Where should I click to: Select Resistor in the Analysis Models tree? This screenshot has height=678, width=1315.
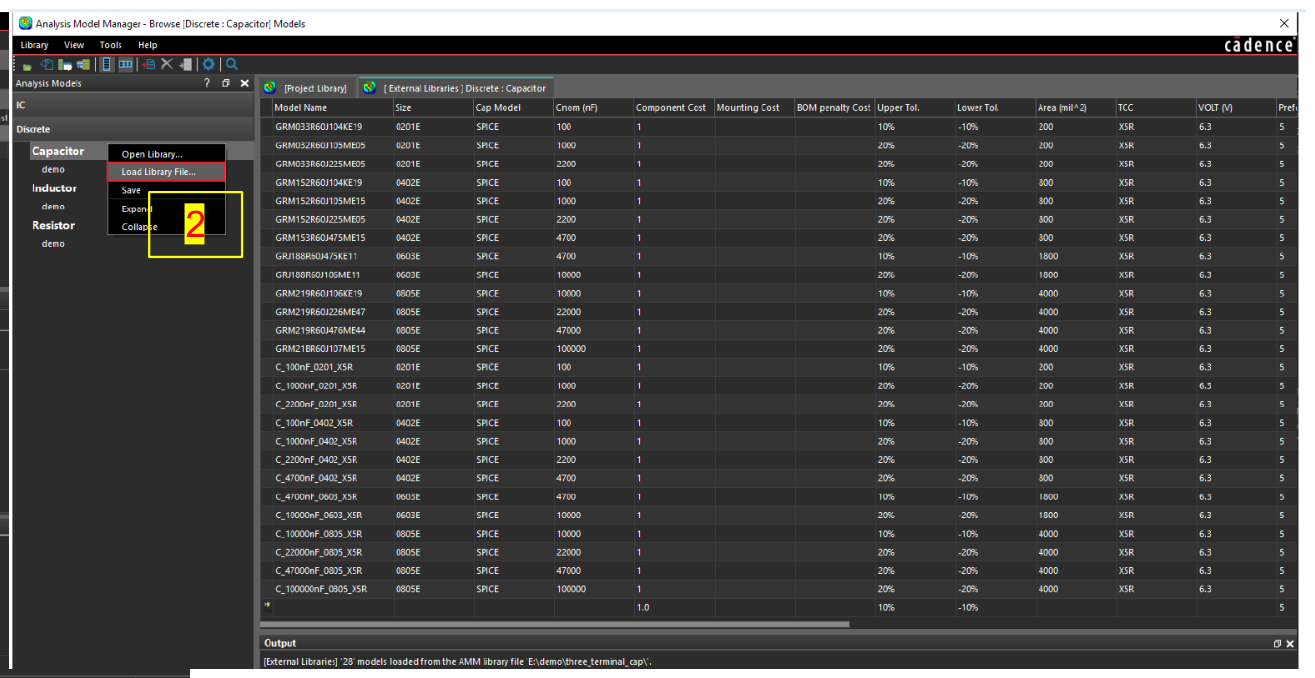[54, 225]
